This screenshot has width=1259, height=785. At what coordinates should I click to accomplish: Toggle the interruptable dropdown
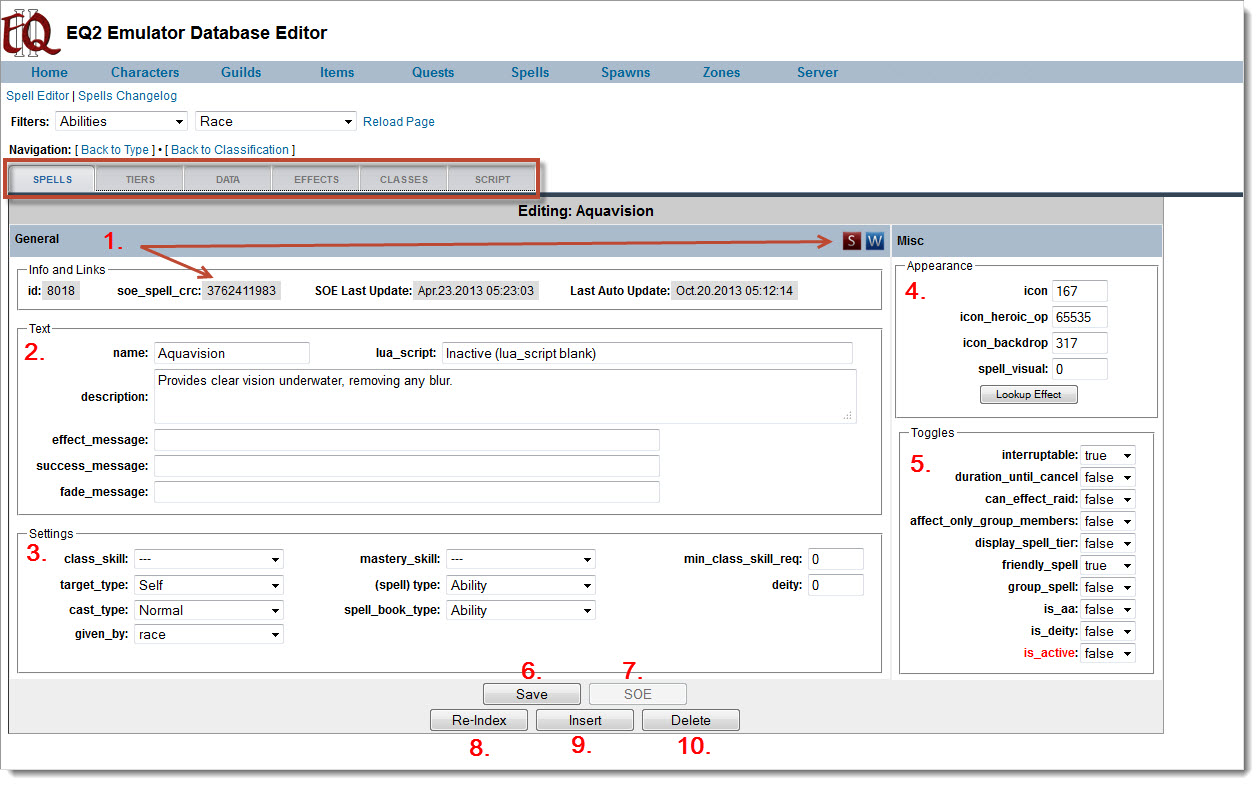coord(1107,456)
